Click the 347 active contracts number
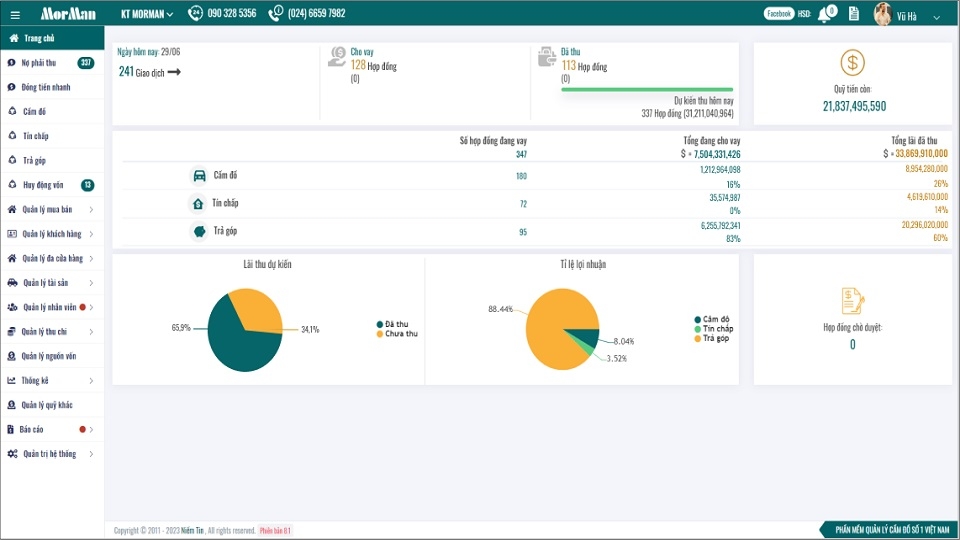Image resolution: width=960 pixels, height=540 pixels. (x=521, y=154)
